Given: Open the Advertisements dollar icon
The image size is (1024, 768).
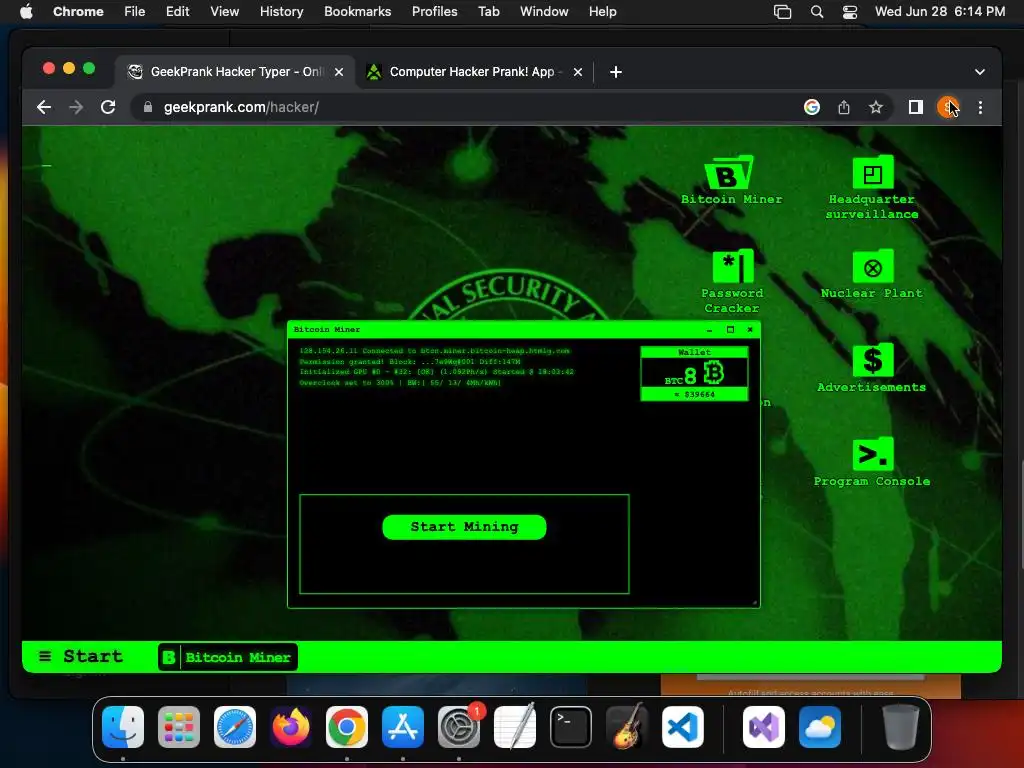Looking at the screenshot, I should (872, 368).
